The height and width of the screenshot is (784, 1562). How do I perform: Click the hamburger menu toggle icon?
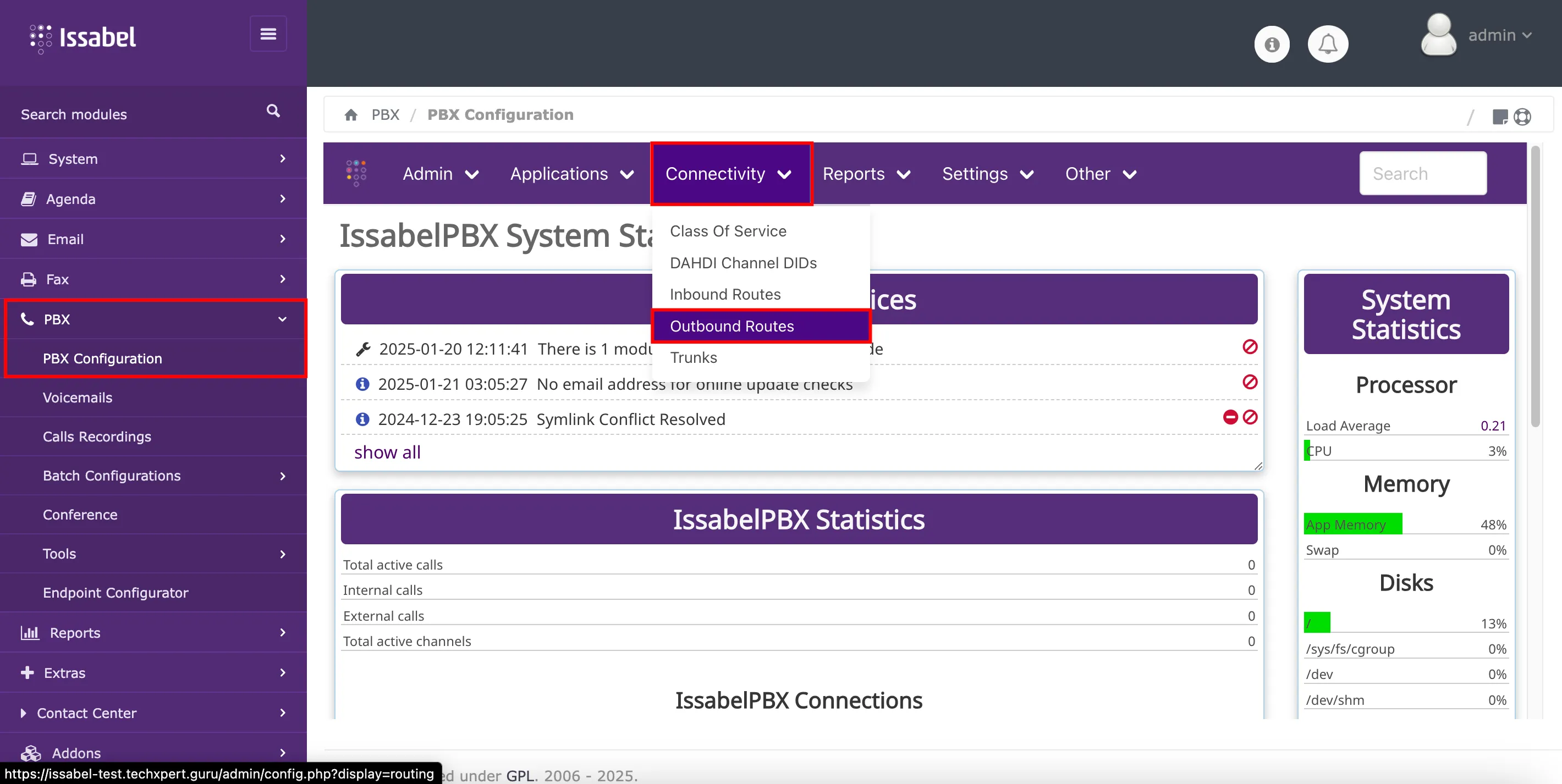tap(268, 34)
